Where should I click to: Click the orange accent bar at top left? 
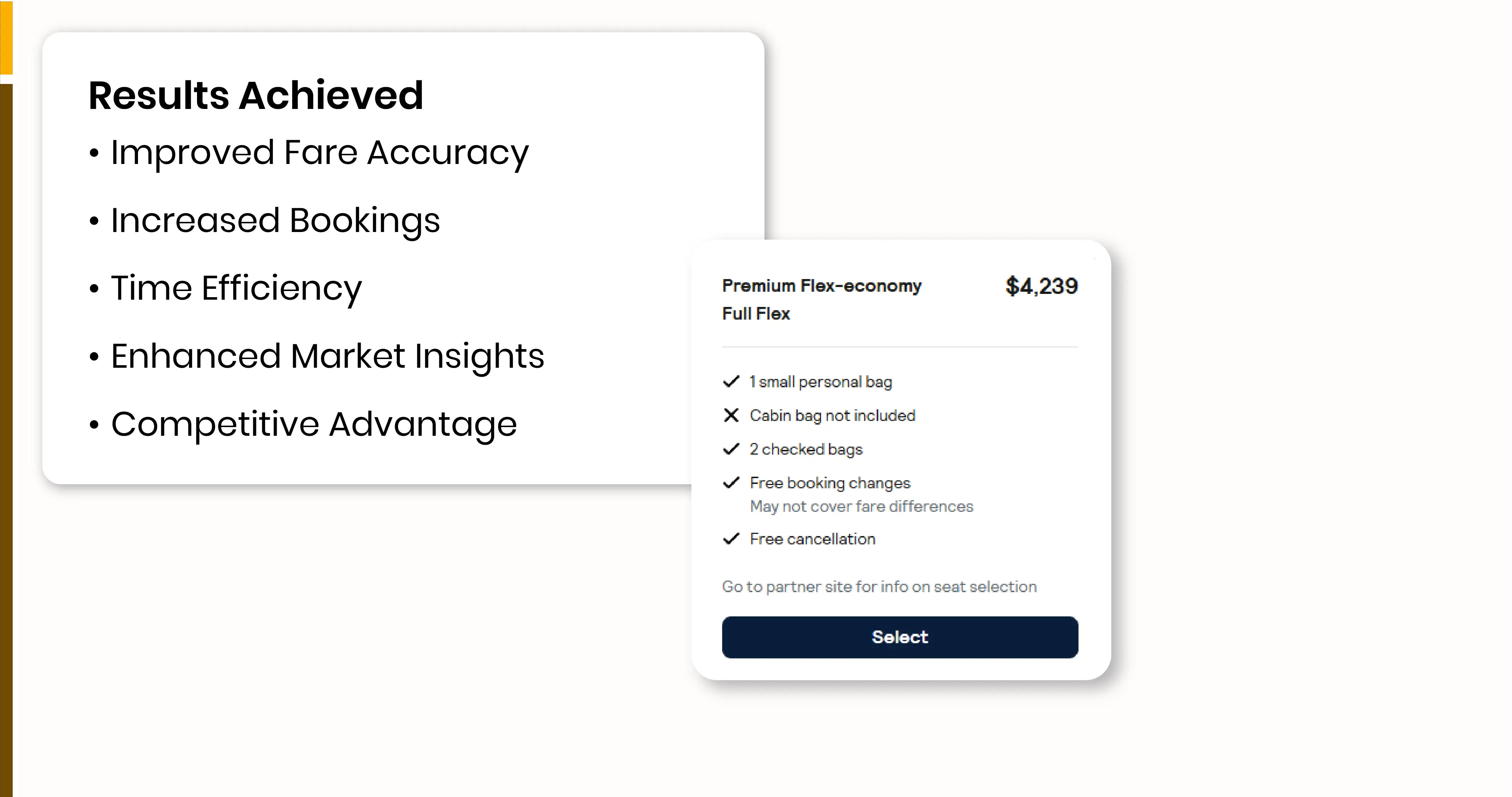click(x=6, y=36)
